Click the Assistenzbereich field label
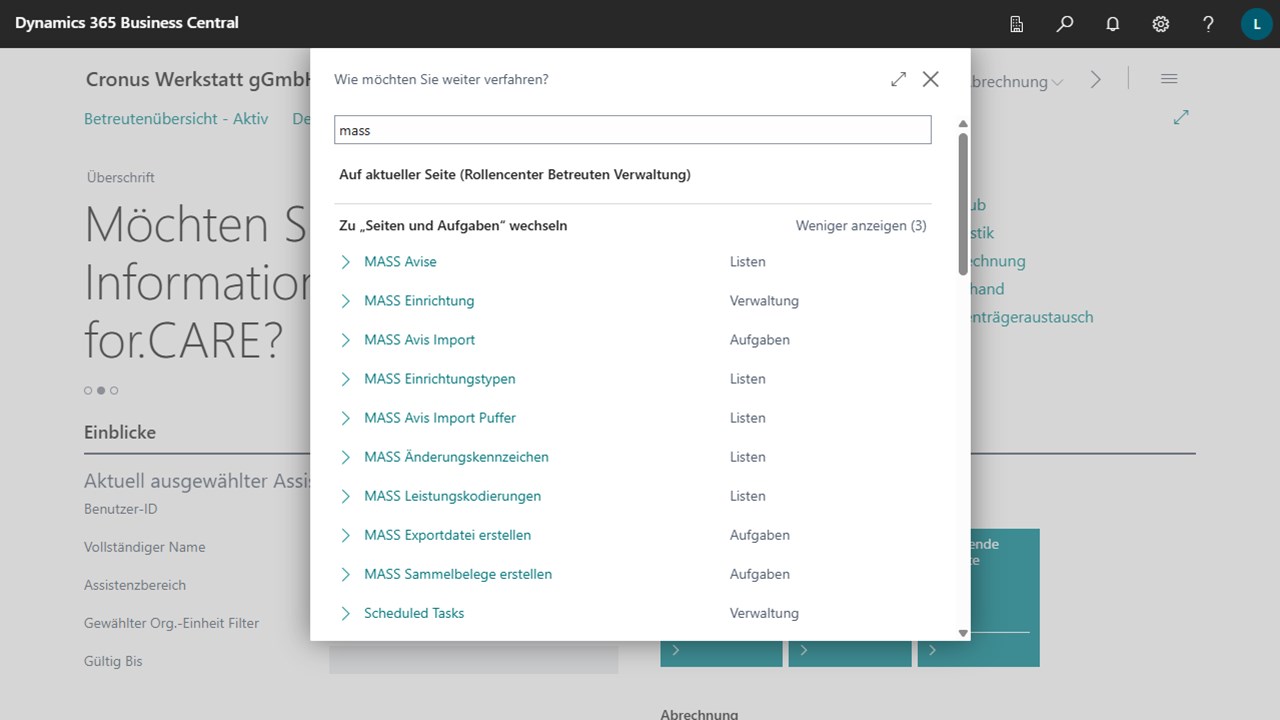 135,585
